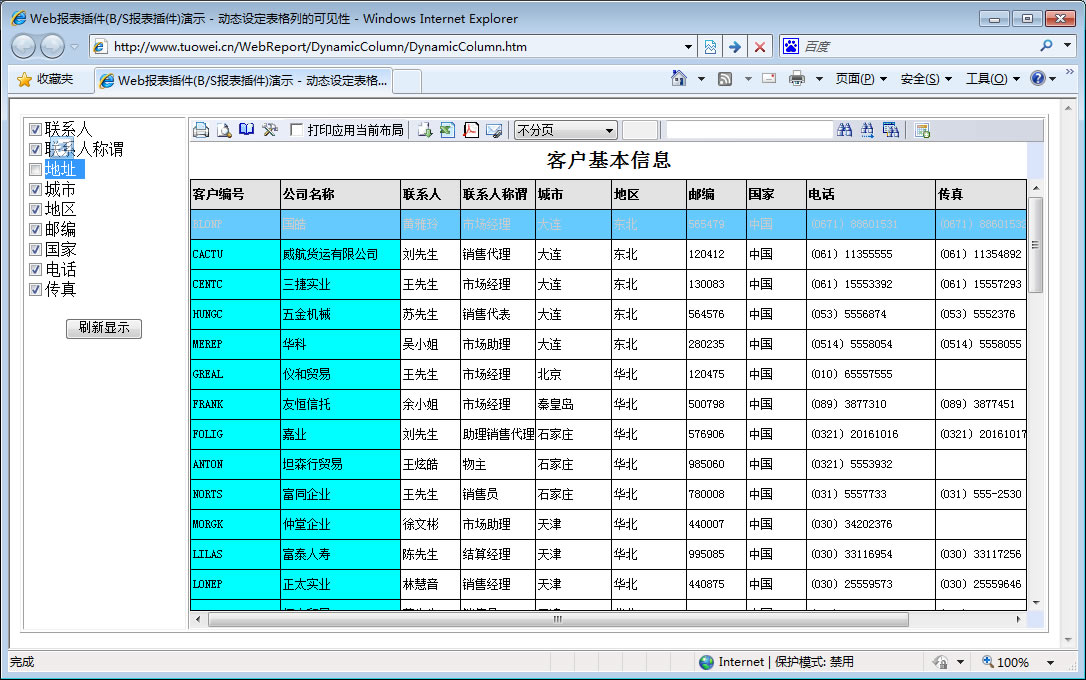Click the 刷新显示 button
The image size is (1086, 680).
tap(104, 328)
